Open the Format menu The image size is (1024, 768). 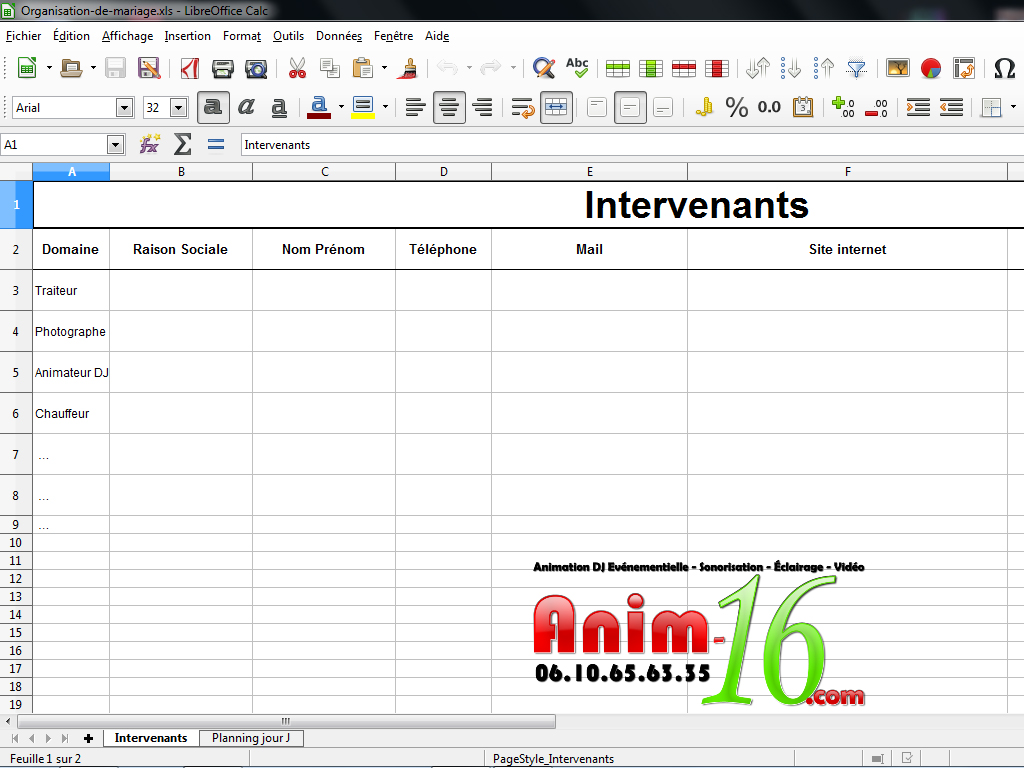point(242,36)
